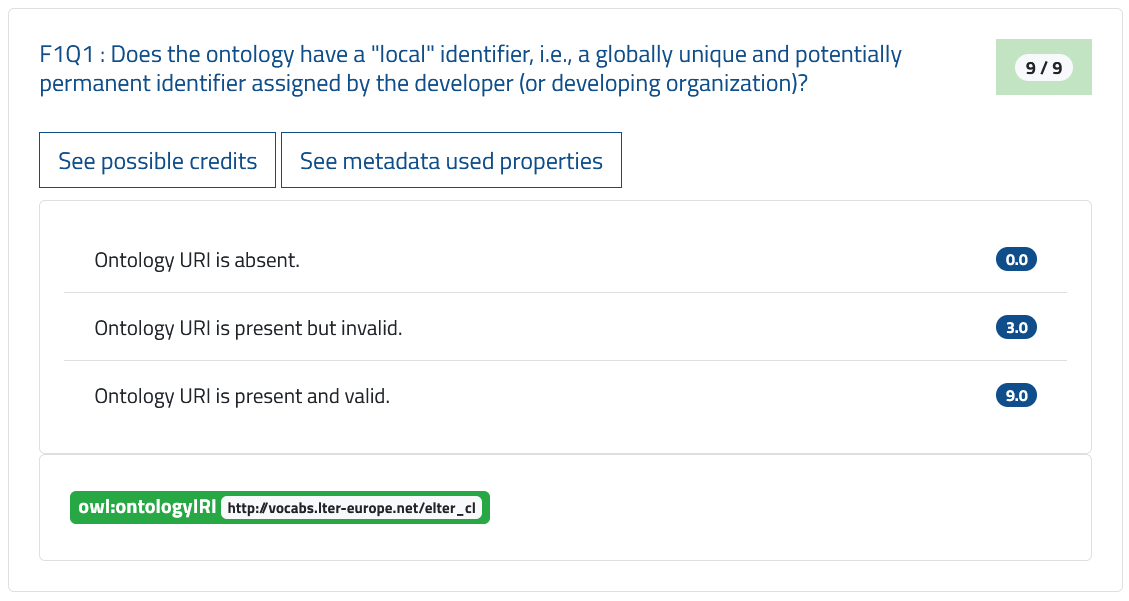Click the 9.0 score pill
The height and width of the screenshot is (601, 1129).
[x=1015, y=395]
